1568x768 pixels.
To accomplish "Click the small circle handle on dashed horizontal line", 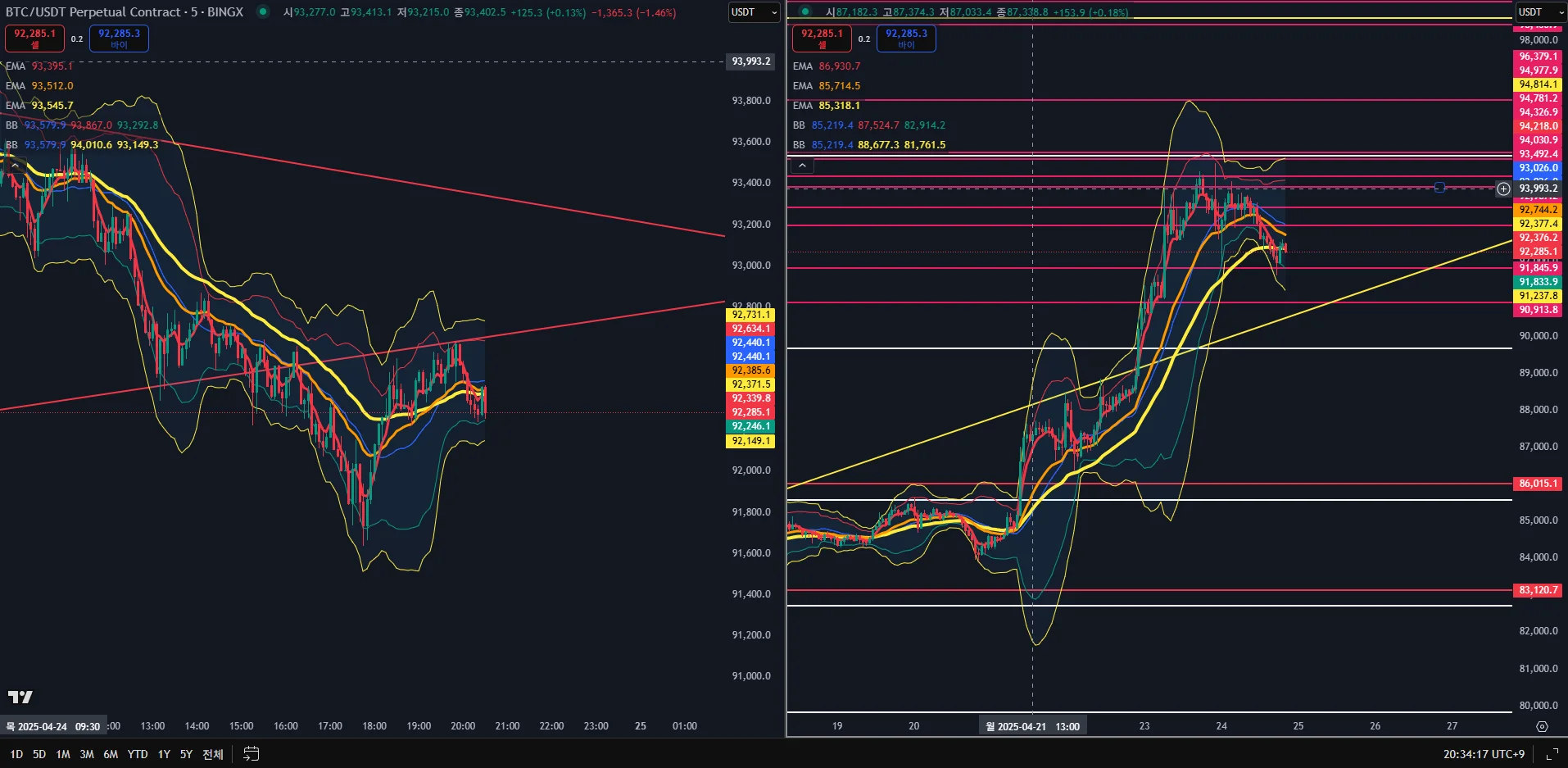I will pos(1439,188).
